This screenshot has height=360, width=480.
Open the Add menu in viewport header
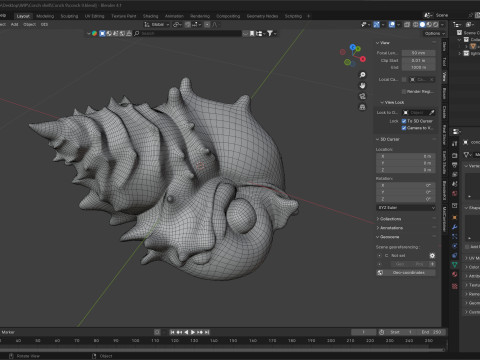(x=14, y=24)
